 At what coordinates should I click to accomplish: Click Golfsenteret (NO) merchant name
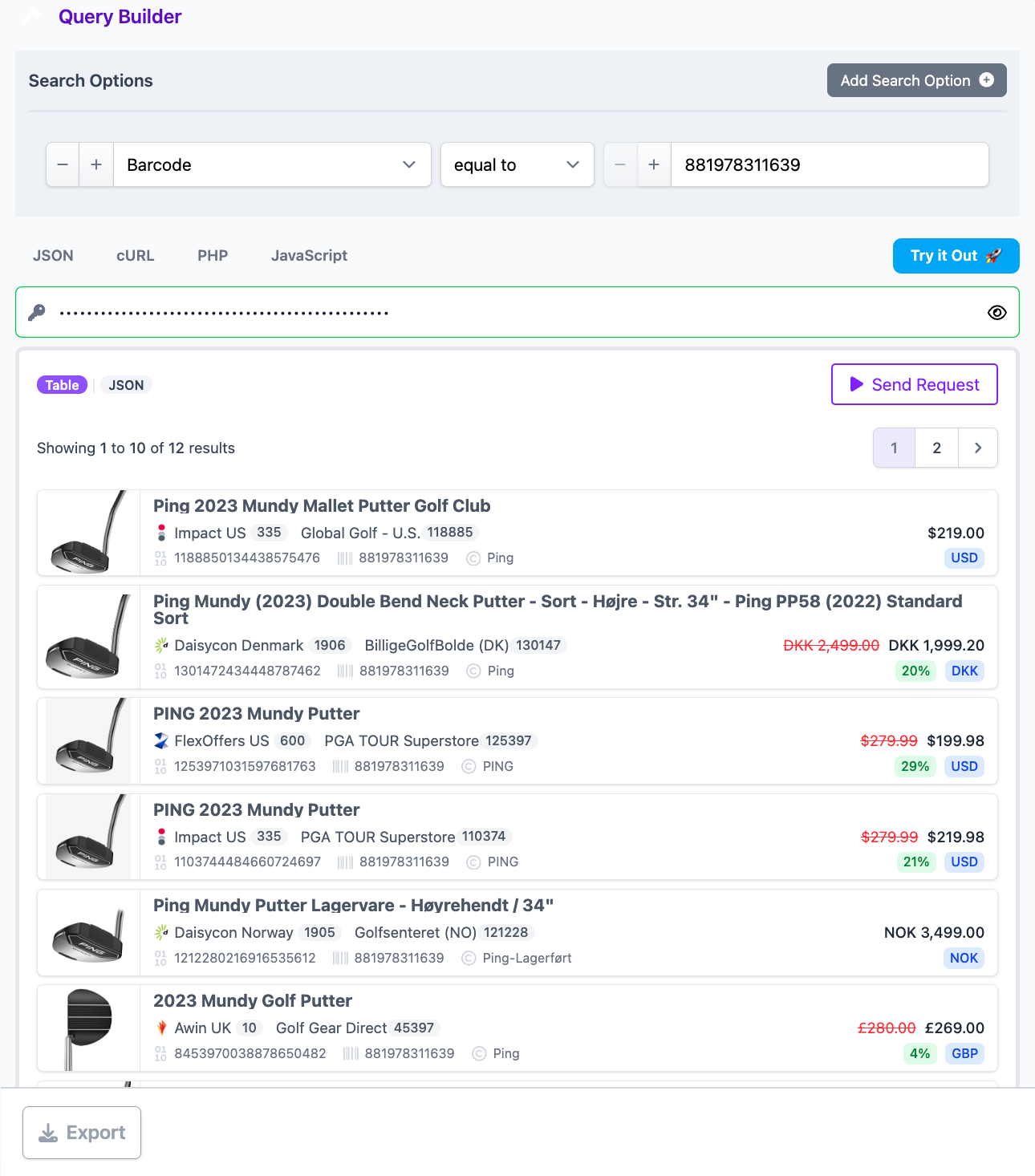(x=416, y=932)
